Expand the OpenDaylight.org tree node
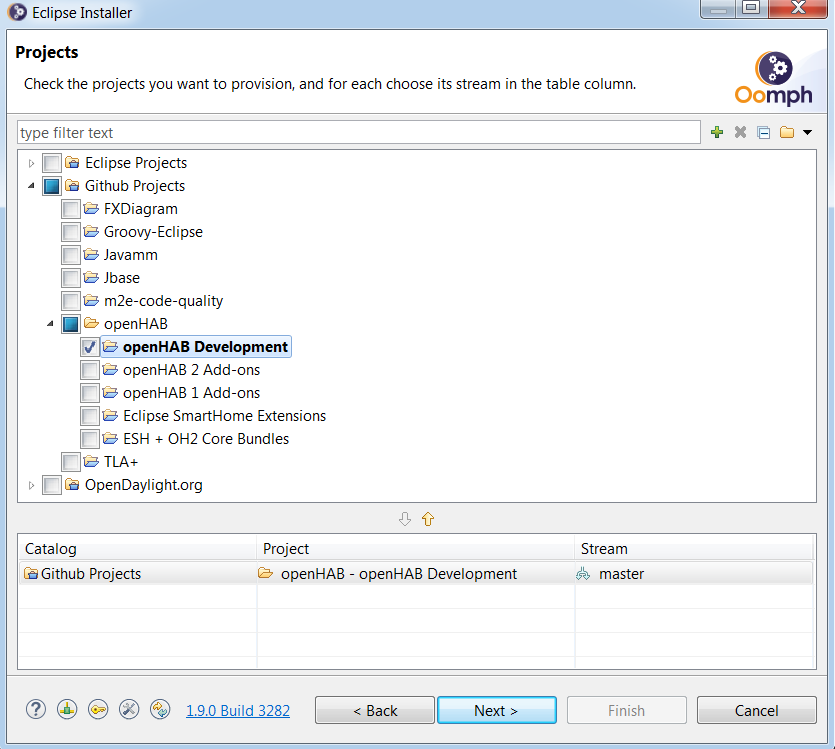Image resolution: width=835 pixels, height=749 pixels. 31,485
